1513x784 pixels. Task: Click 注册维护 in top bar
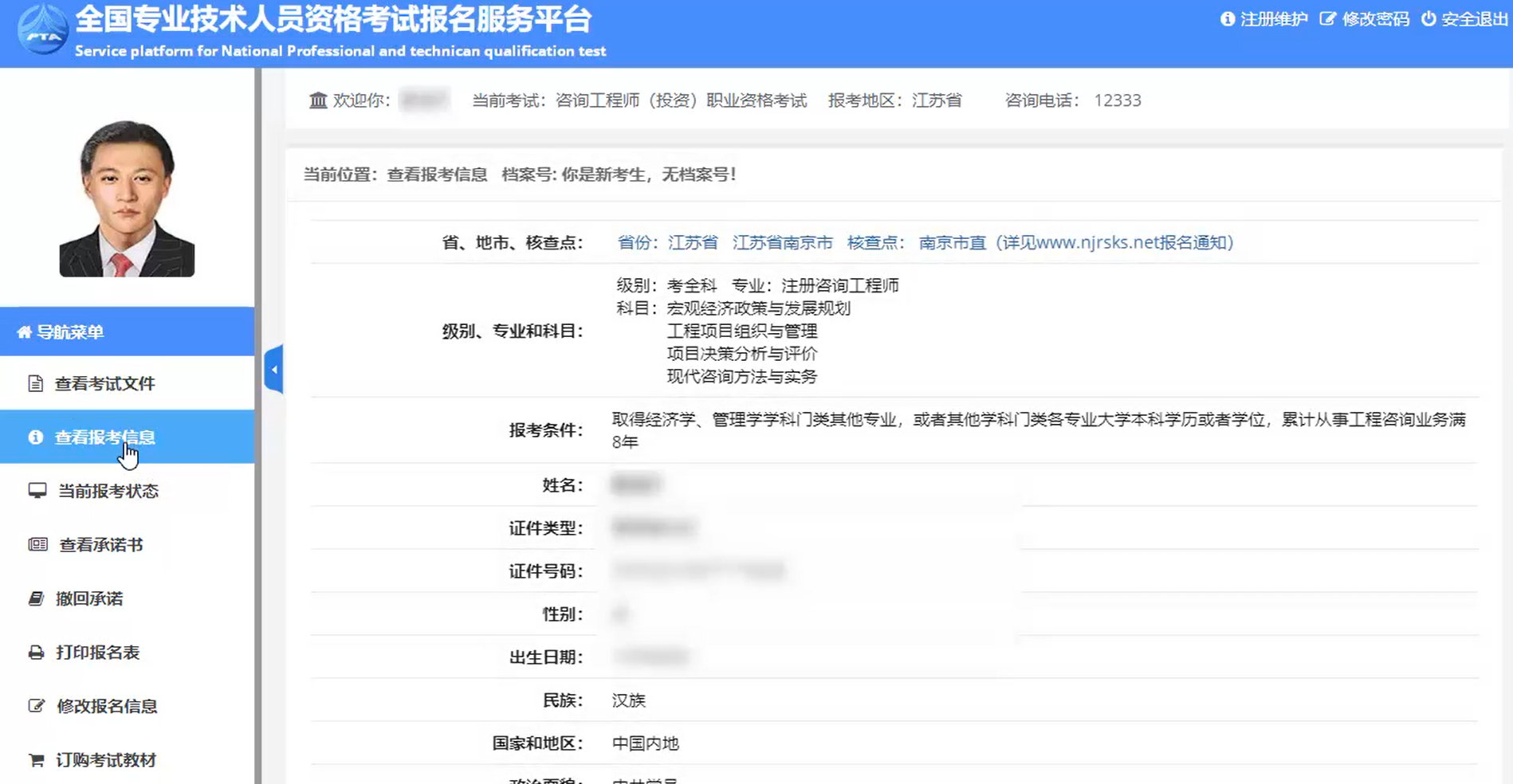[x=1273, y=19]
